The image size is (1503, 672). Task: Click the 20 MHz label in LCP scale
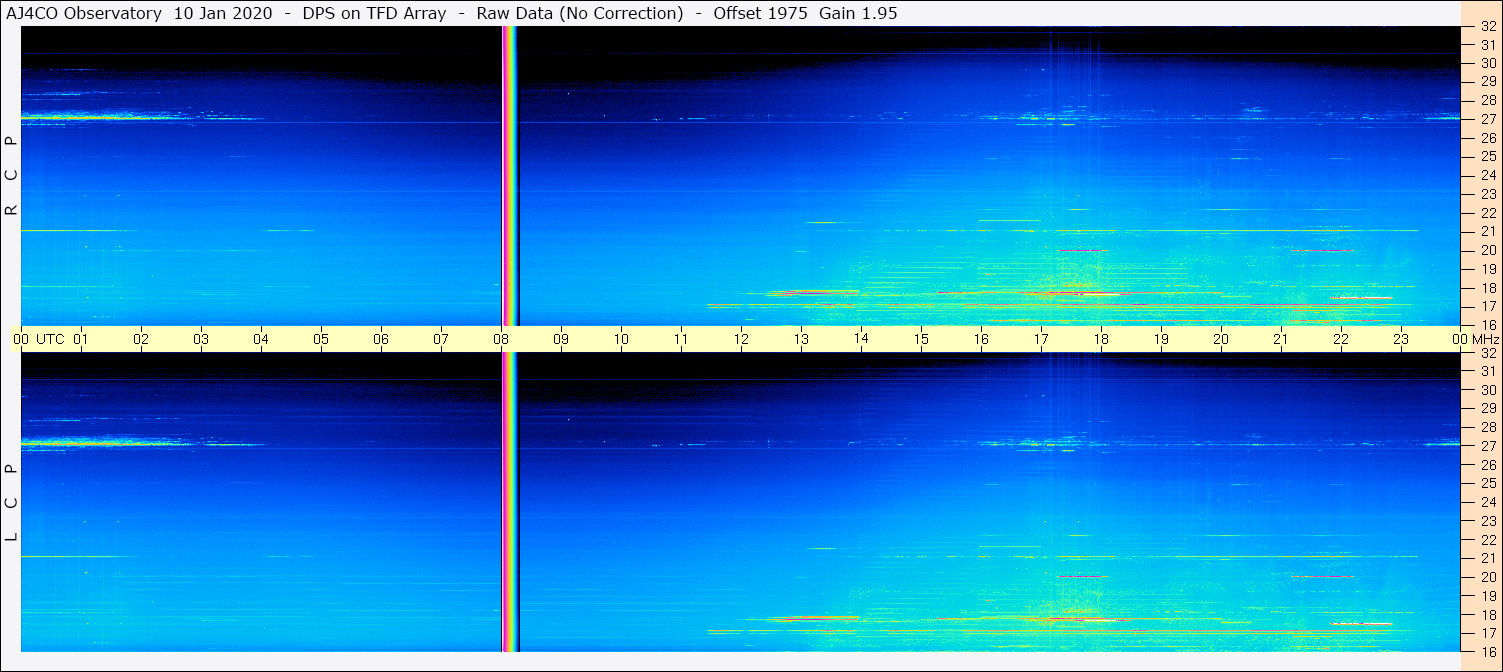tap(1488, 577)
